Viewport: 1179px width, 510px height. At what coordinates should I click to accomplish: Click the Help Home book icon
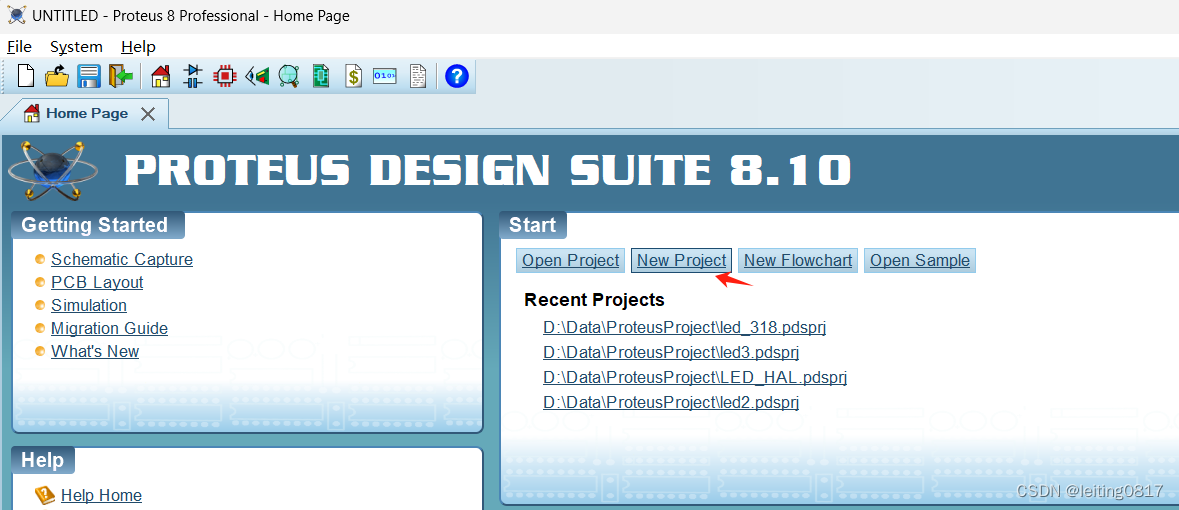coord(46,495)
